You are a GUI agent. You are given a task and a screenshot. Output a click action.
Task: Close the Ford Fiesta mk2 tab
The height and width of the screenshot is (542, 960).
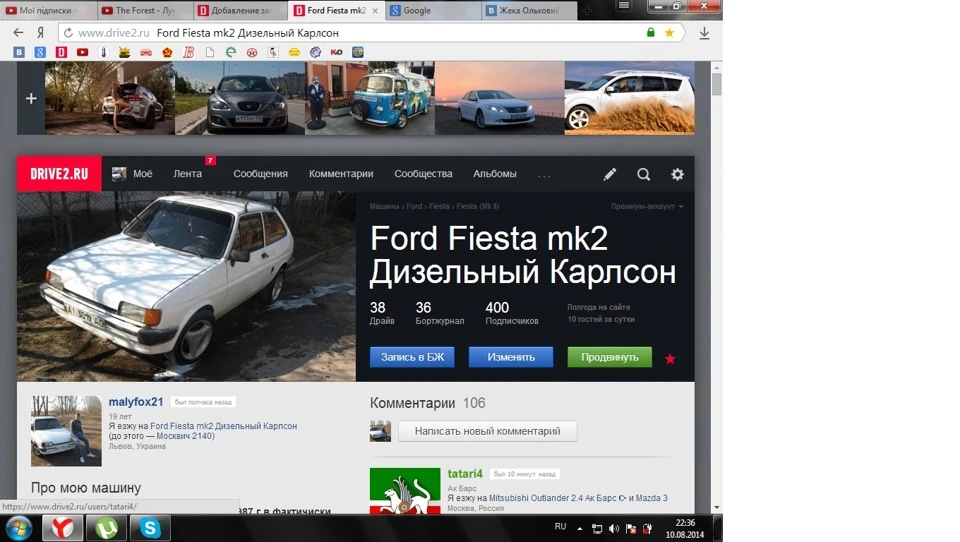[x=375, y=10]
